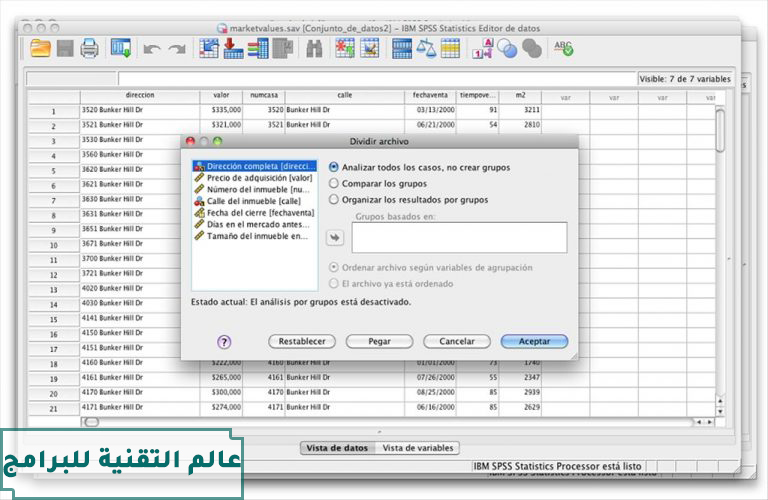The height and width of the screenshot is (500, 768).
Task: Open the Go to case tool
Action: click(x=209, y=48)
